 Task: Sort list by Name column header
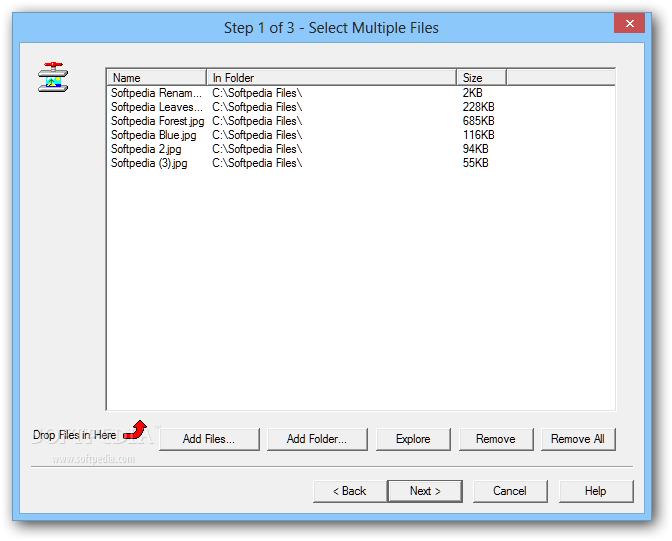point(156,78)
